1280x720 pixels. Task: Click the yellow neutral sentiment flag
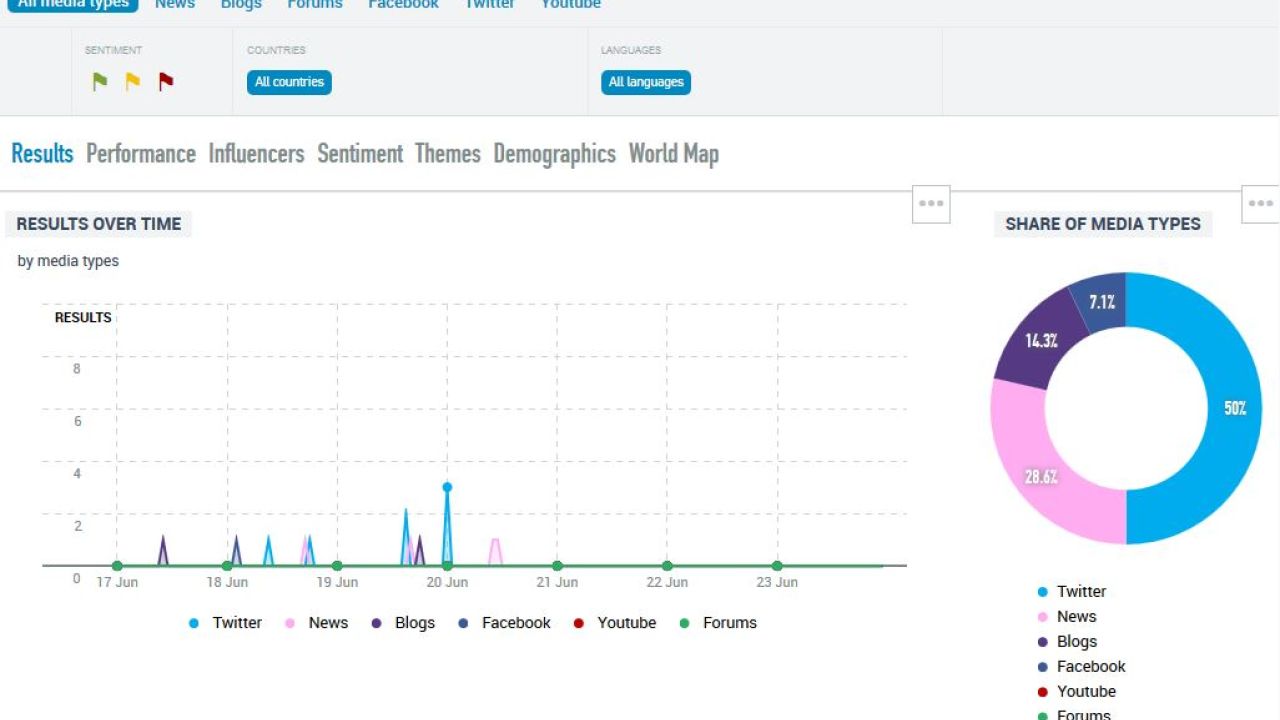tap(133, 82)
